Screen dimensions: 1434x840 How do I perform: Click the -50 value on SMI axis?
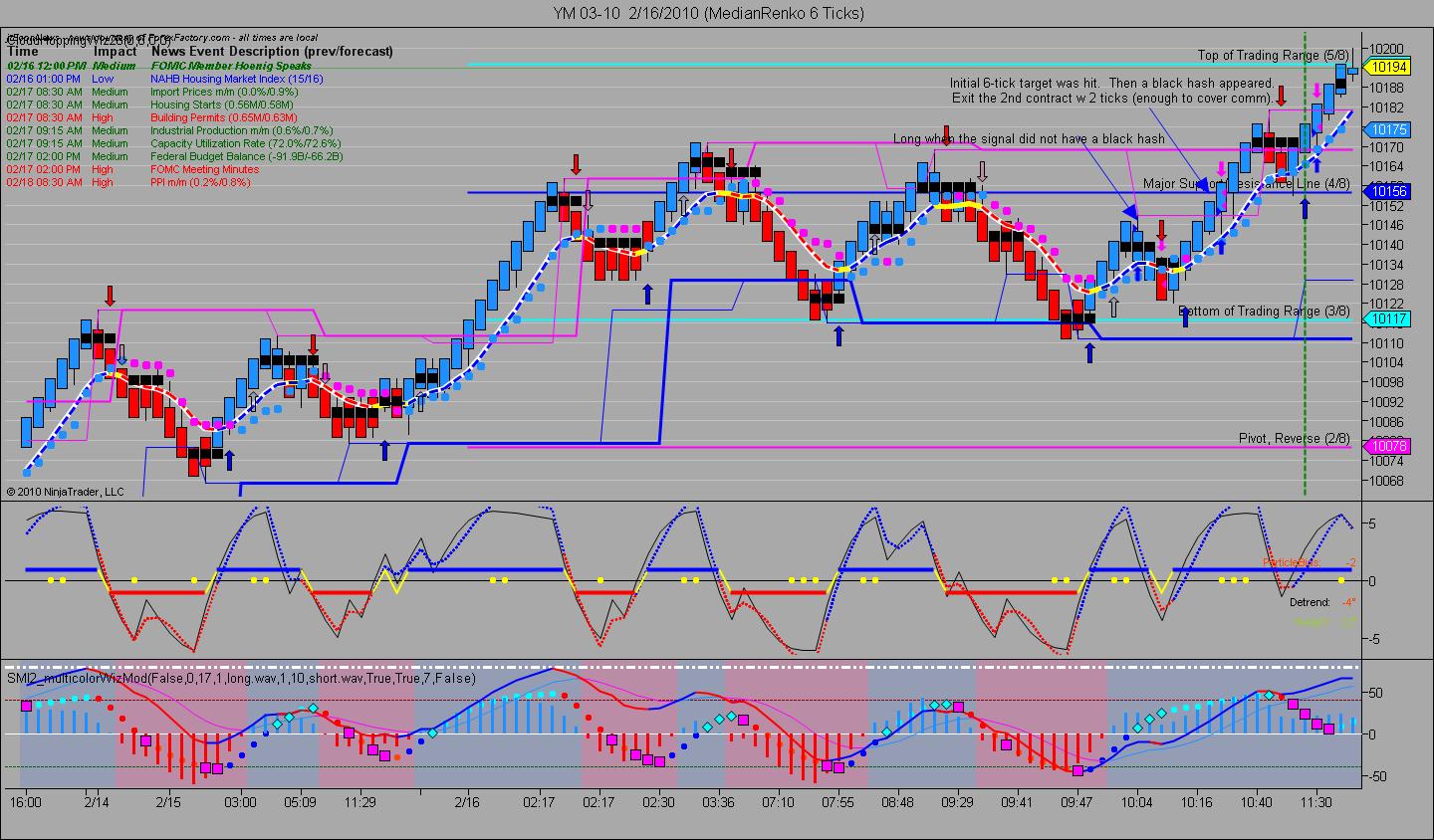pos(1375,776)
